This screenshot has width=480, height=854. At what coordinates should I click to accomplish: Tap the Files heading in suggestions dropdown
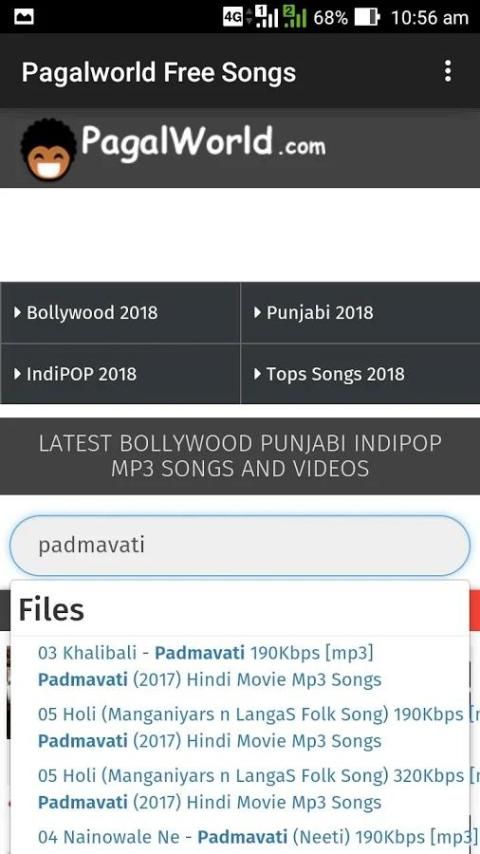52,610
